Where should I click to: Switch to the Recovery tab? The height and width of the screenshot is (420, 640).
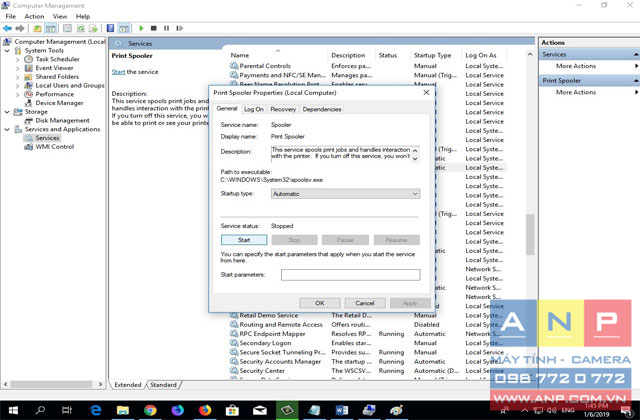pyautogui.click(x=283, y=109)
